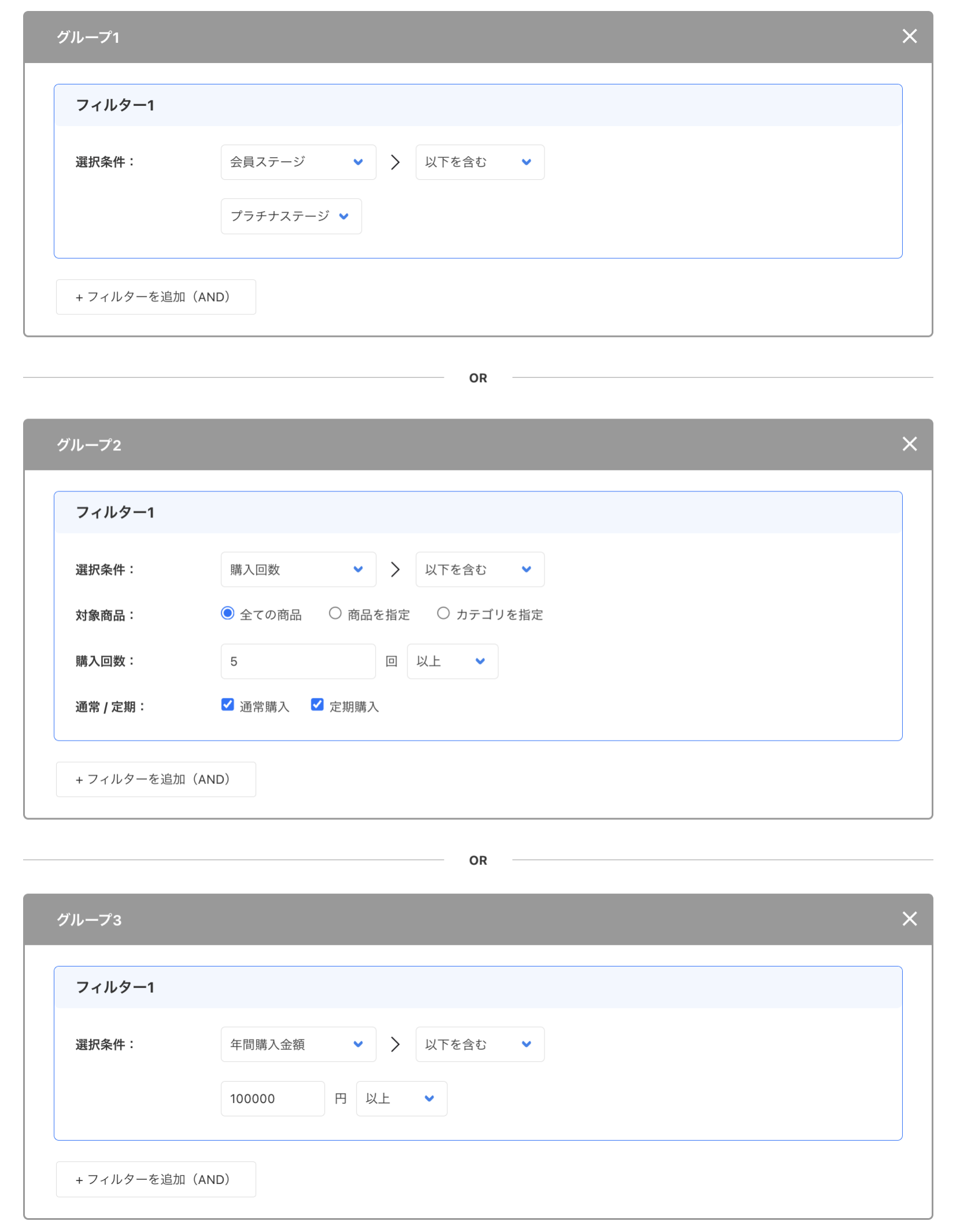Screen dimensions: 960x1232
Task: Select the 商品を指定 radio button
Action: pyautogui.click(x=335, y=614)
